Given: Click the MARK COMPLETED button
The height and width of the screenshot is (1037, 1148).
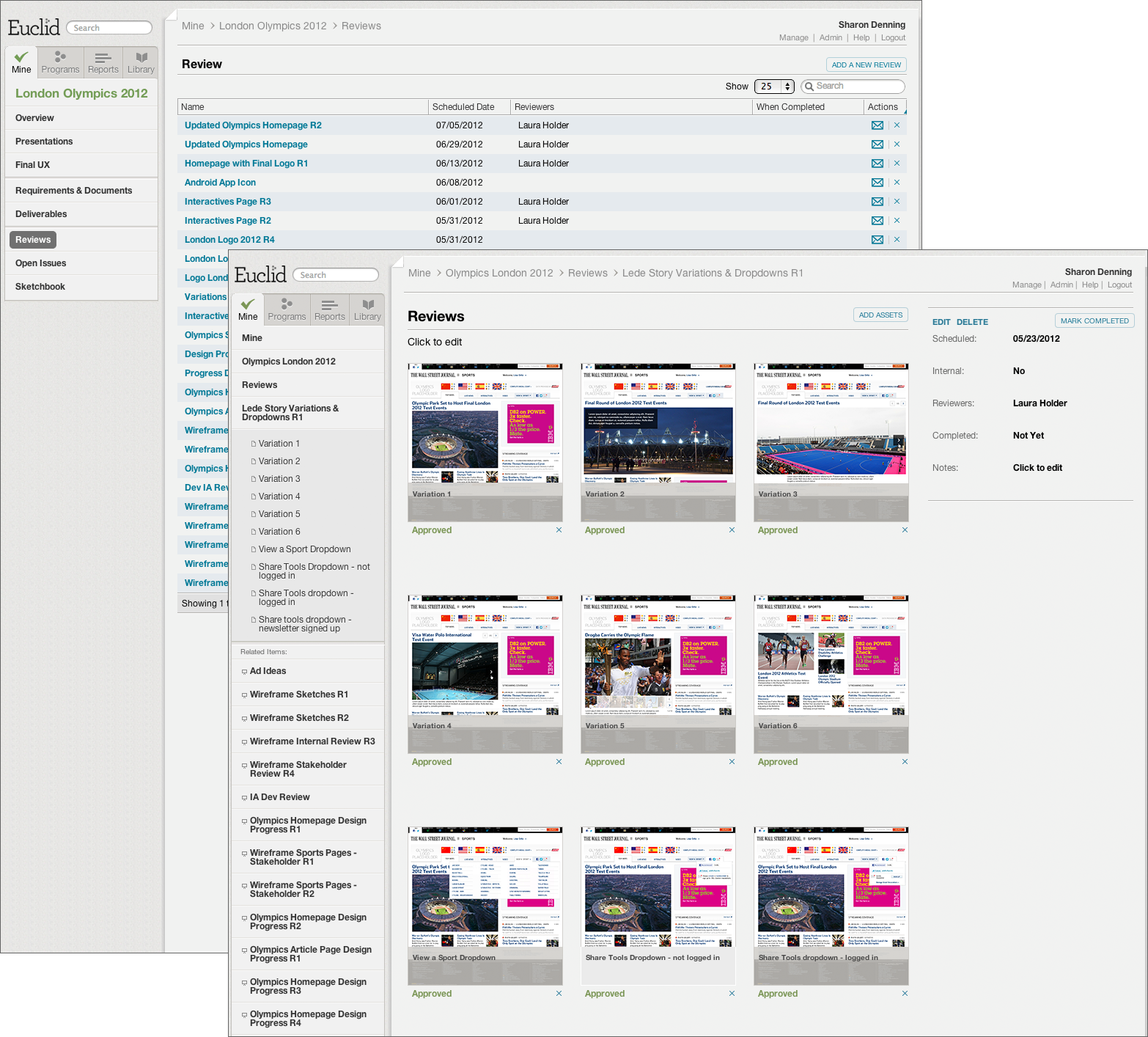Looking at the screenshot, I should [1094, 320].
